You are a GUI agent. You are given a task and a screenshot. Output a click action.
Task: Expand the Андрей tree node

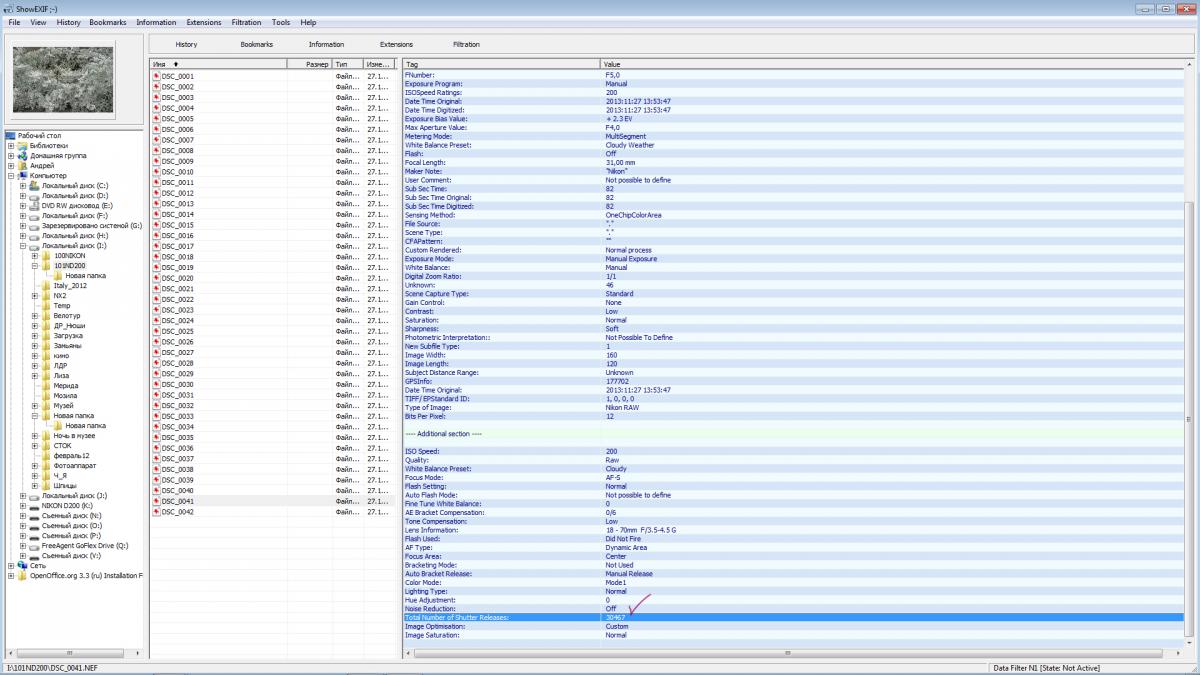pos(11,165)
